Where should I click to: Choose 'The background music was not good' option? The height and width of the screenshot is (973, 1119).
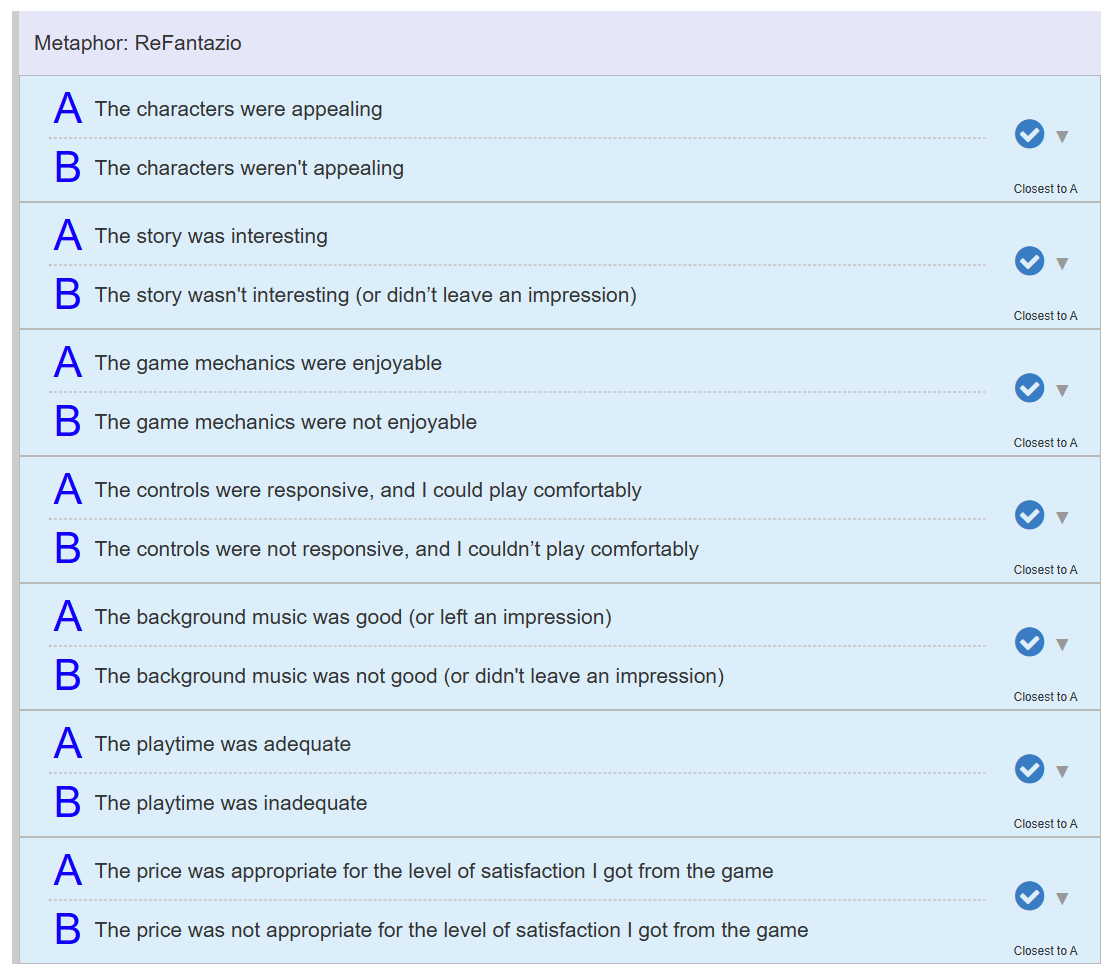coord(410,676)
